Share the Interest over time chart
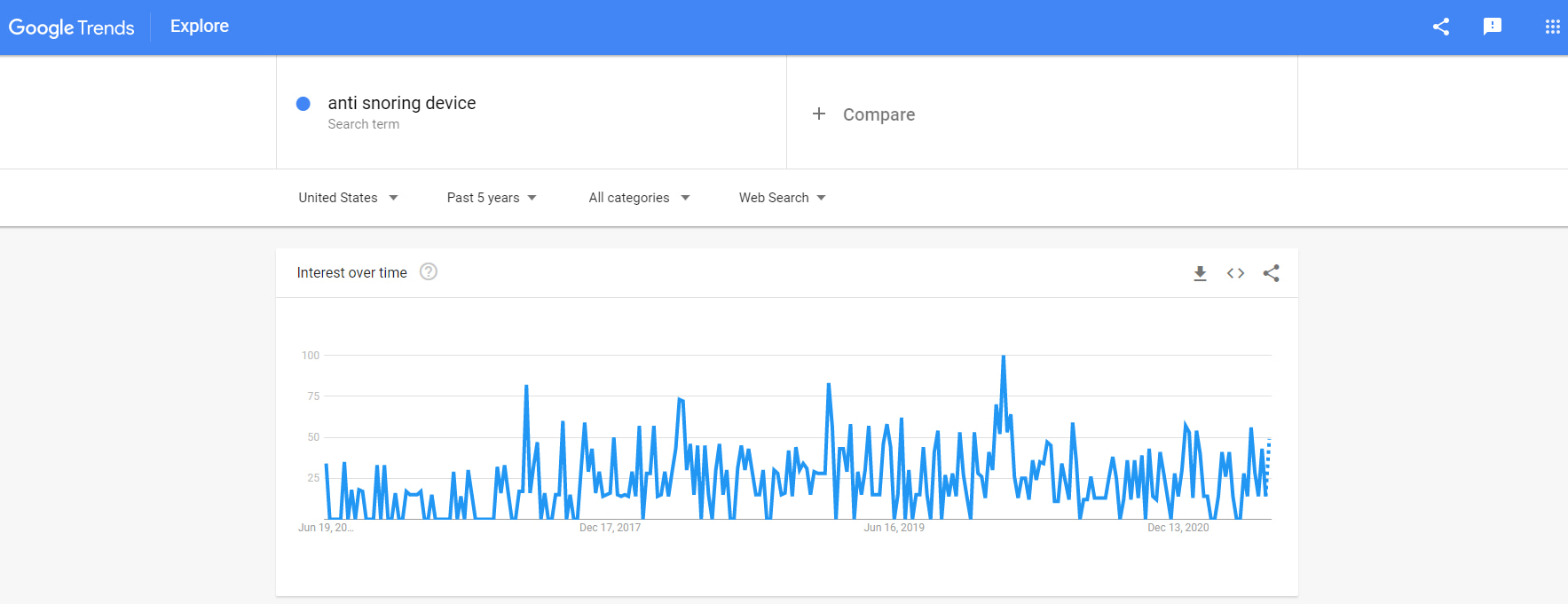Screen dimensions: 1568x604 (x=1271, y=273)
